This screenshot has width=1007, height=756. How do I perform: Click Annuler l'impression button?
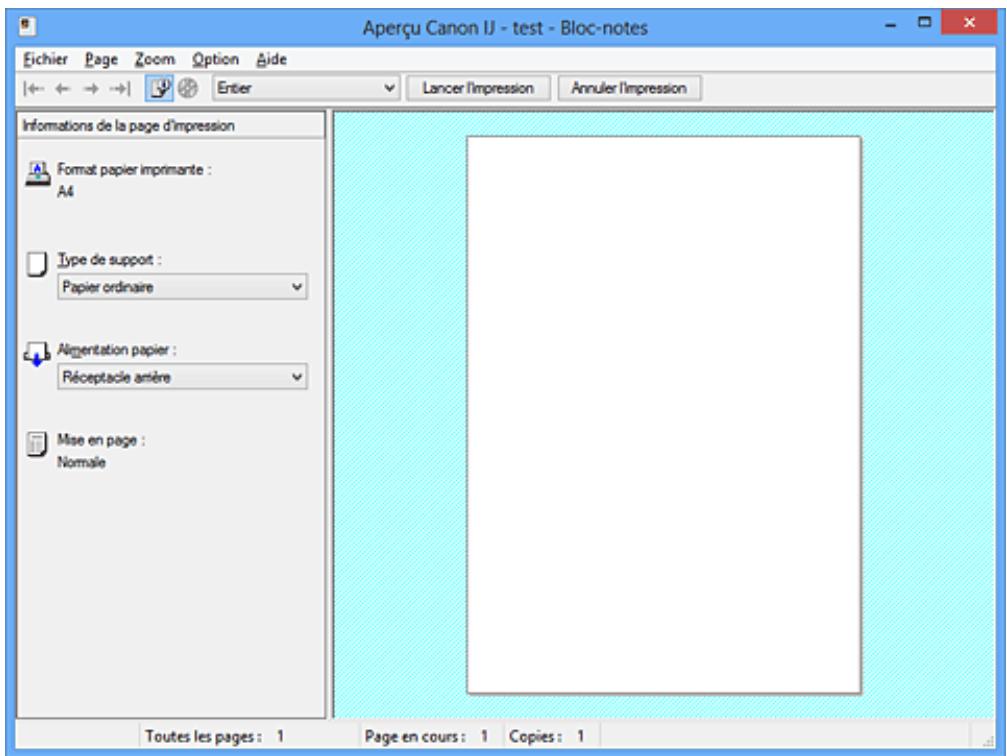(x=629, y=88)
